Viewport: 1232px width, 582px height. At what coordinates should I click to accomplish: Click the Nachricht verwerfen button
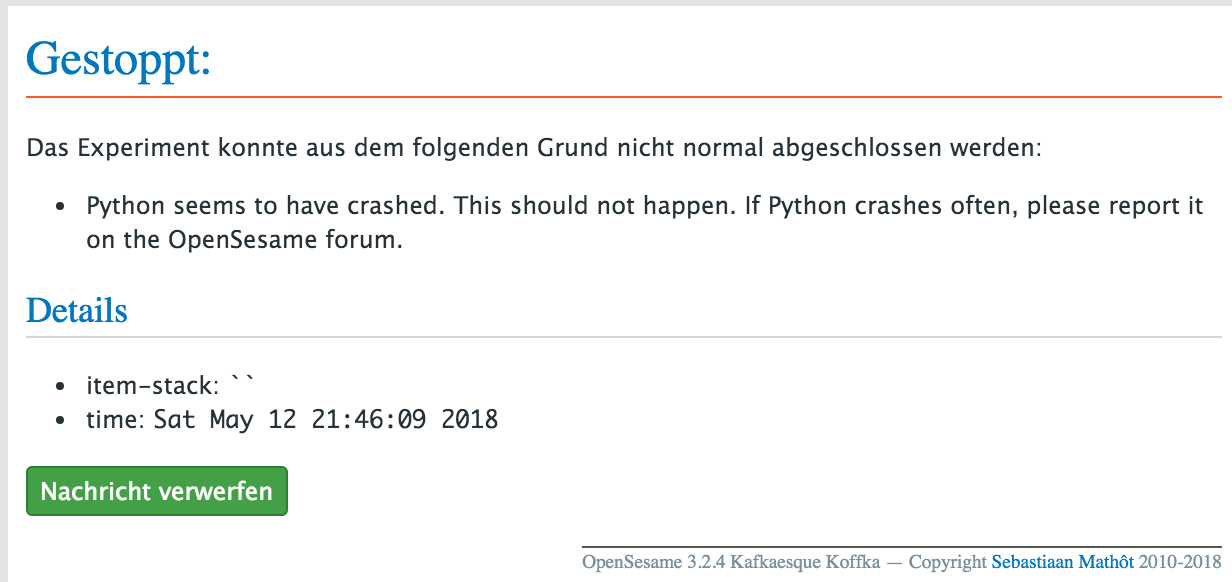[x=157, y=491]
